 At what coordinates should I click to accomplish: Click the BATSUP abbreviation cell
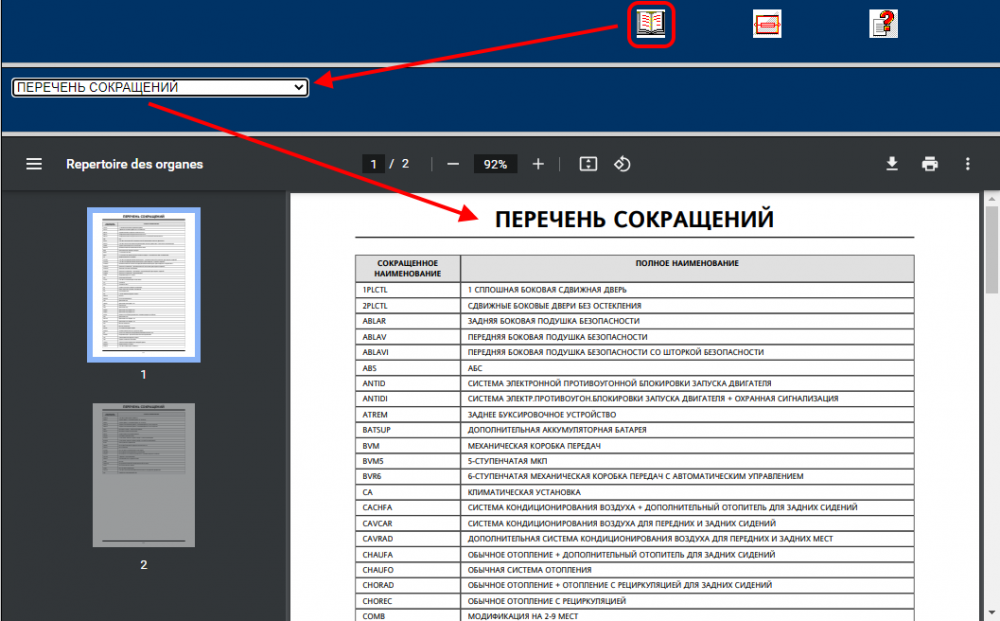pos(408,430)
